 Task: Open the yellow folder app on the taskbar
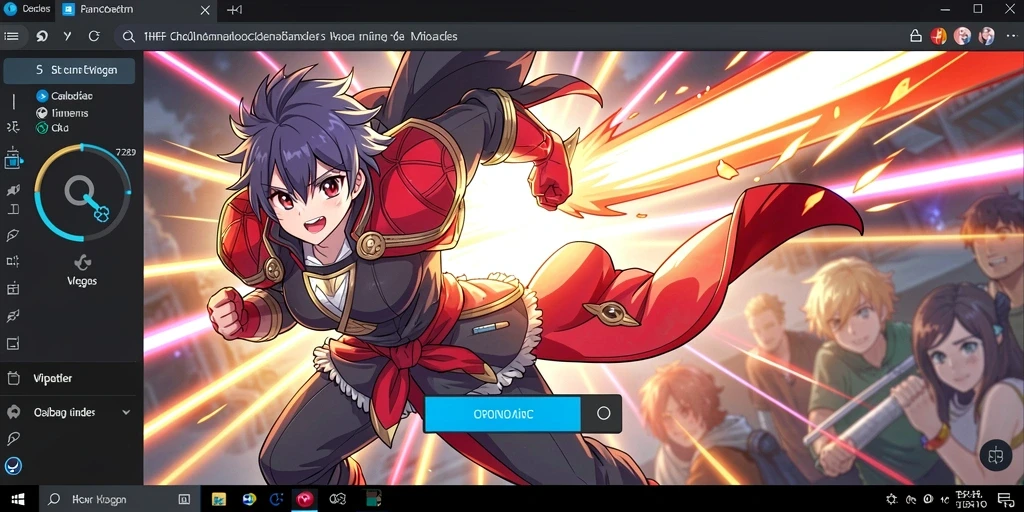coord(218,499)
